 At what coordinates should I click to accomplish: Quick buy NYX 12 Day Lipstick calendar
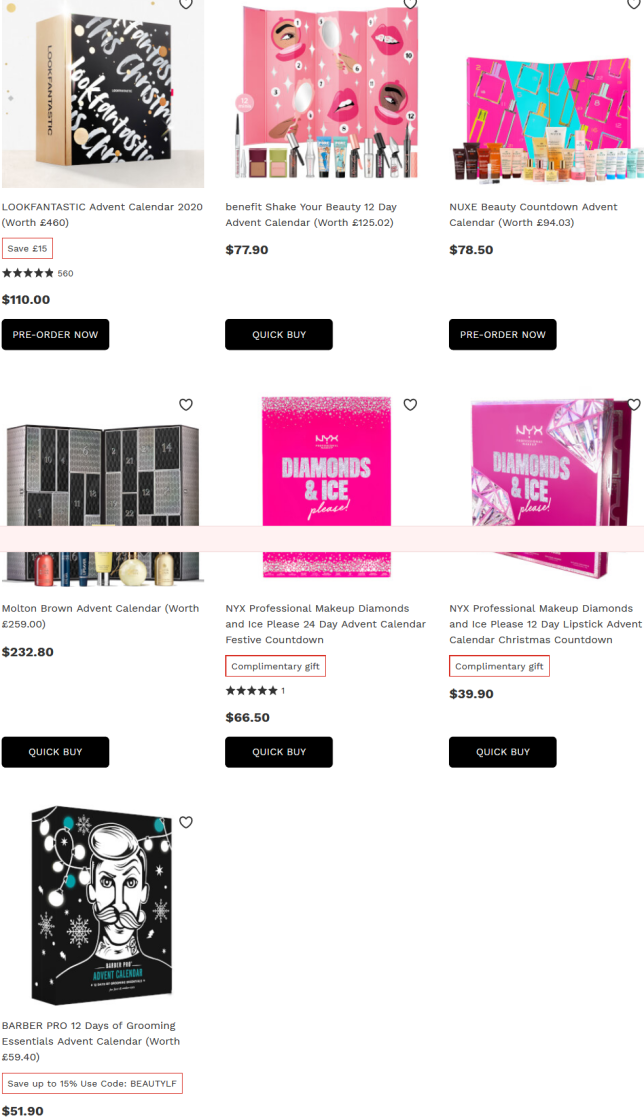point(503,752)
